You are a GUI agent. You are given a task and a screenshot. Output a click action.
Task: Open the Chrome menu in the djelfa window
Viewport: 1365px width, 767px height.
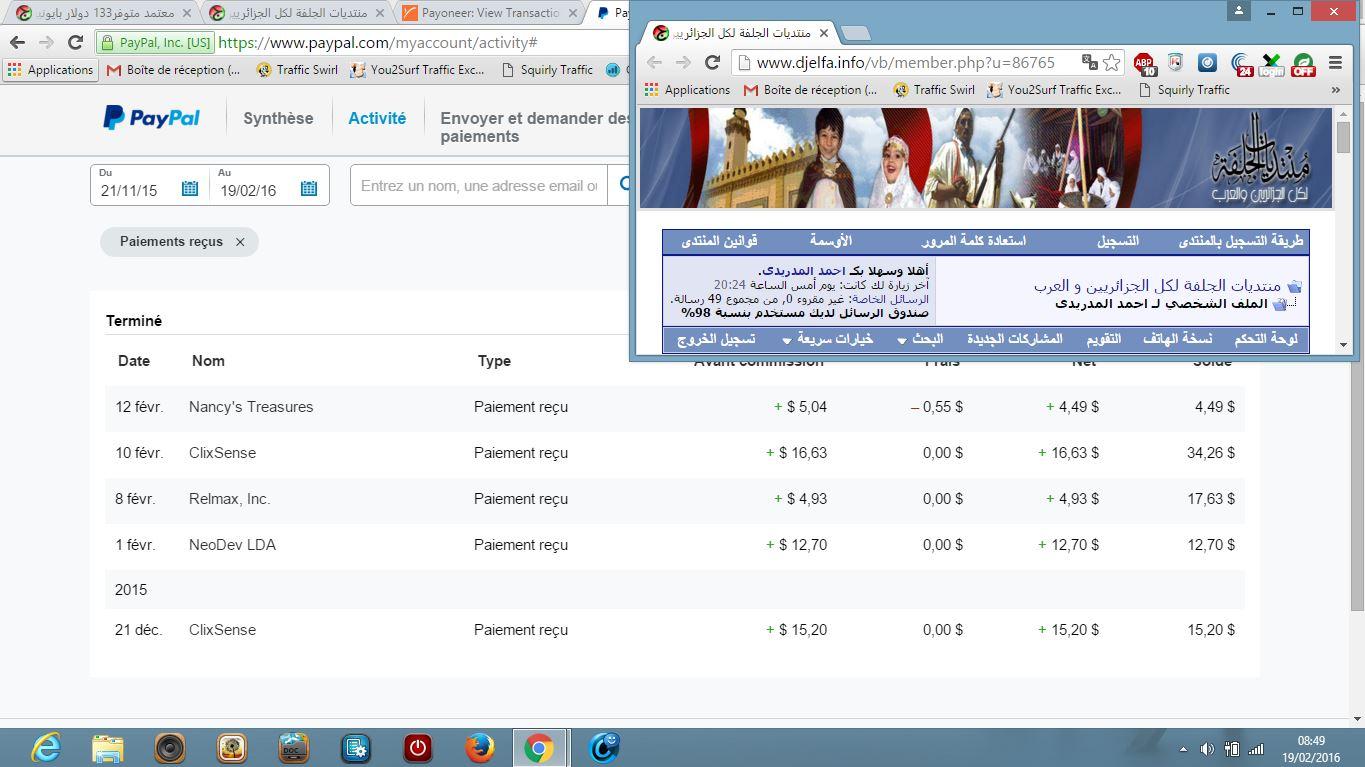(1335, 62)
